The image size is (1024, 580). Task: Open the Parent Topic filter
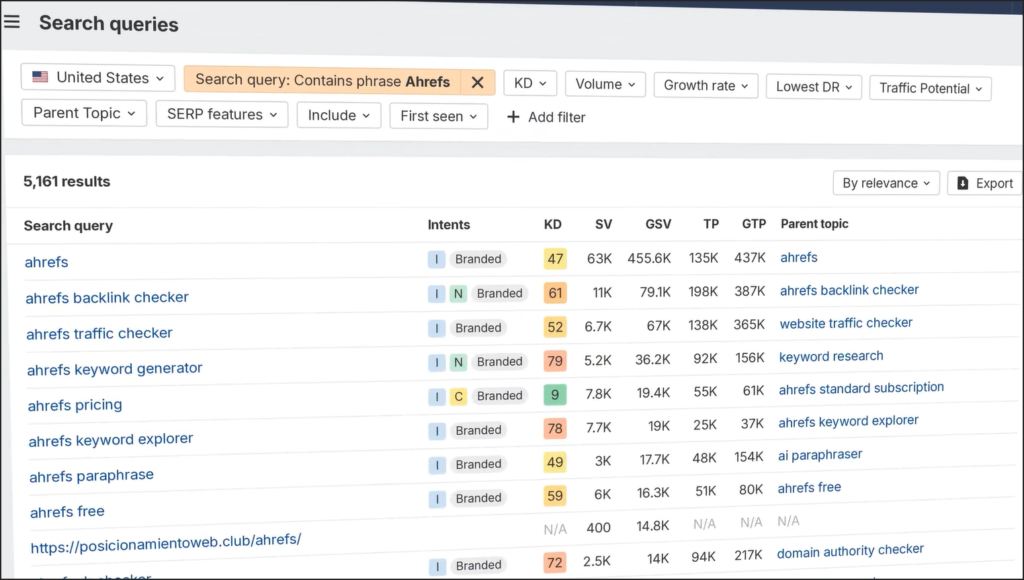pyautogui.click(x=84, y=113)
